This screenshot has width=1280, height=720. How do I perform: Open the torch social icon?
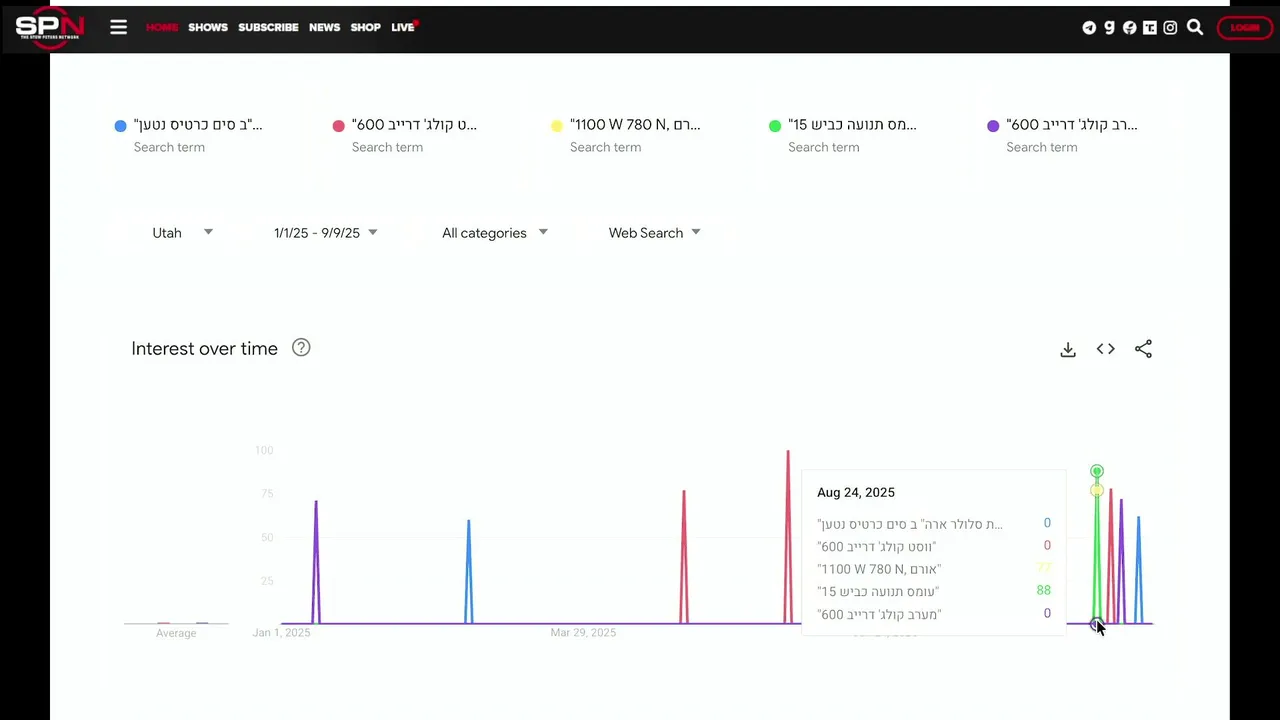pyautogui.click(x=1129, y=28)
